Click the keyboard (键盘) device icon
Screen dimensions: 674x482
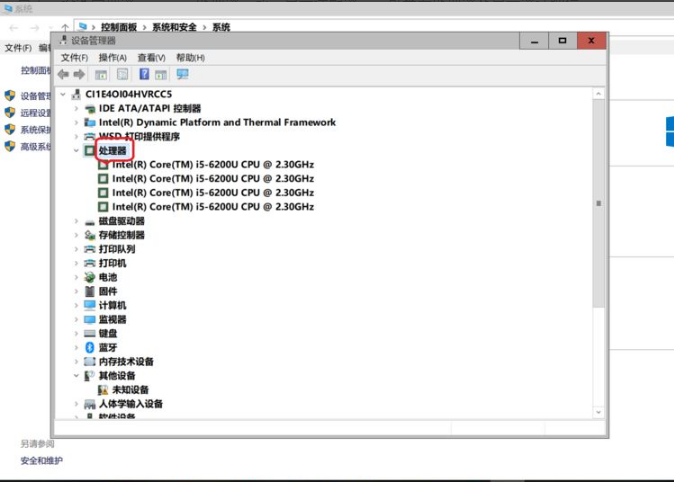click(x=90, y=333)
